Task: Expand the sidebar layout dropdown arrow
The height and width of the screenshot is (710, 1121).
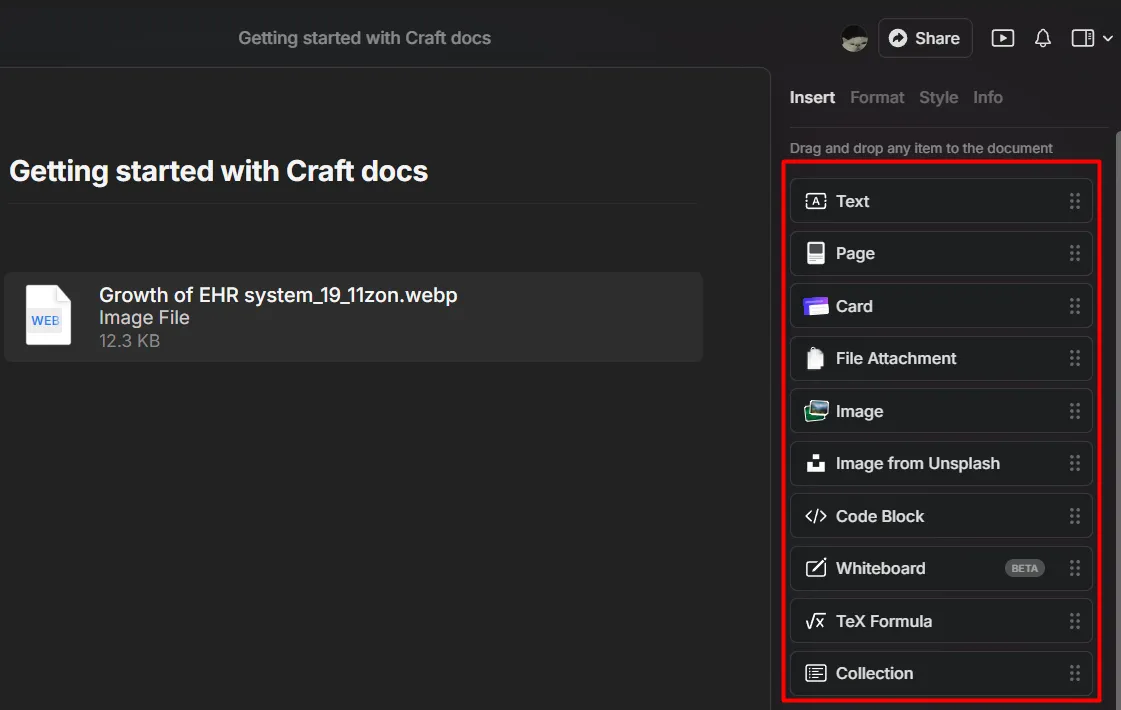Action: pos(1107,39)
